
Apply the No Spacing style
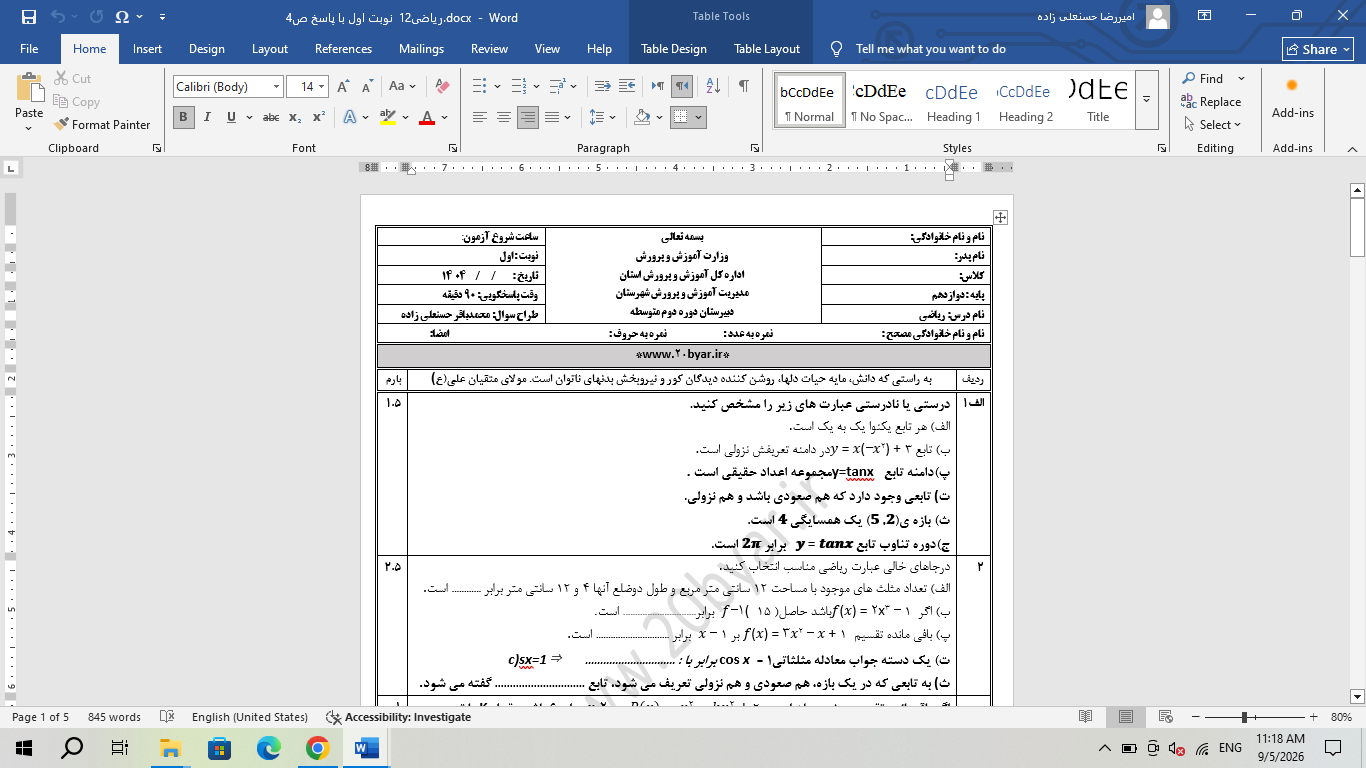[x=881, y=99]
